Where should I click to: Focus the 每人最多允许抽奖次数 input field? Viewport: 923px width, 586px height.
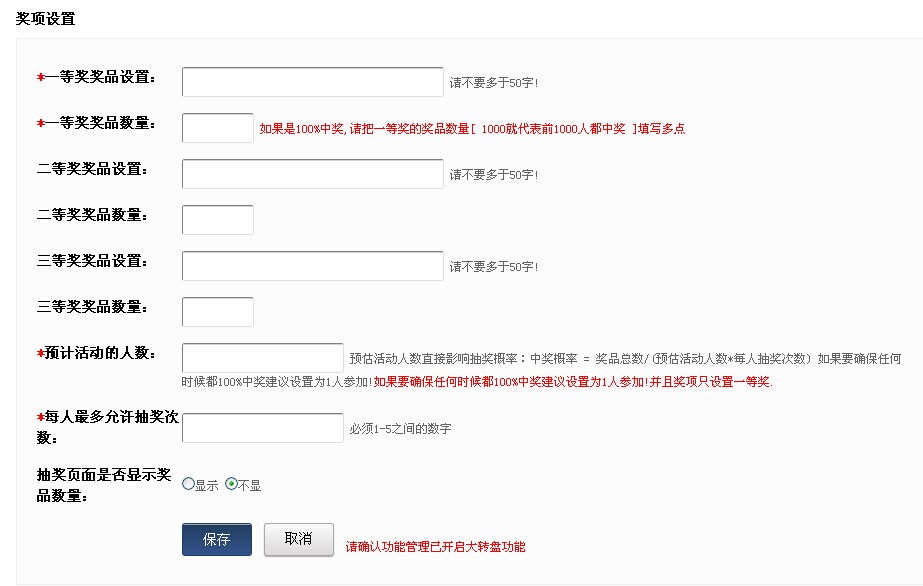263,428
